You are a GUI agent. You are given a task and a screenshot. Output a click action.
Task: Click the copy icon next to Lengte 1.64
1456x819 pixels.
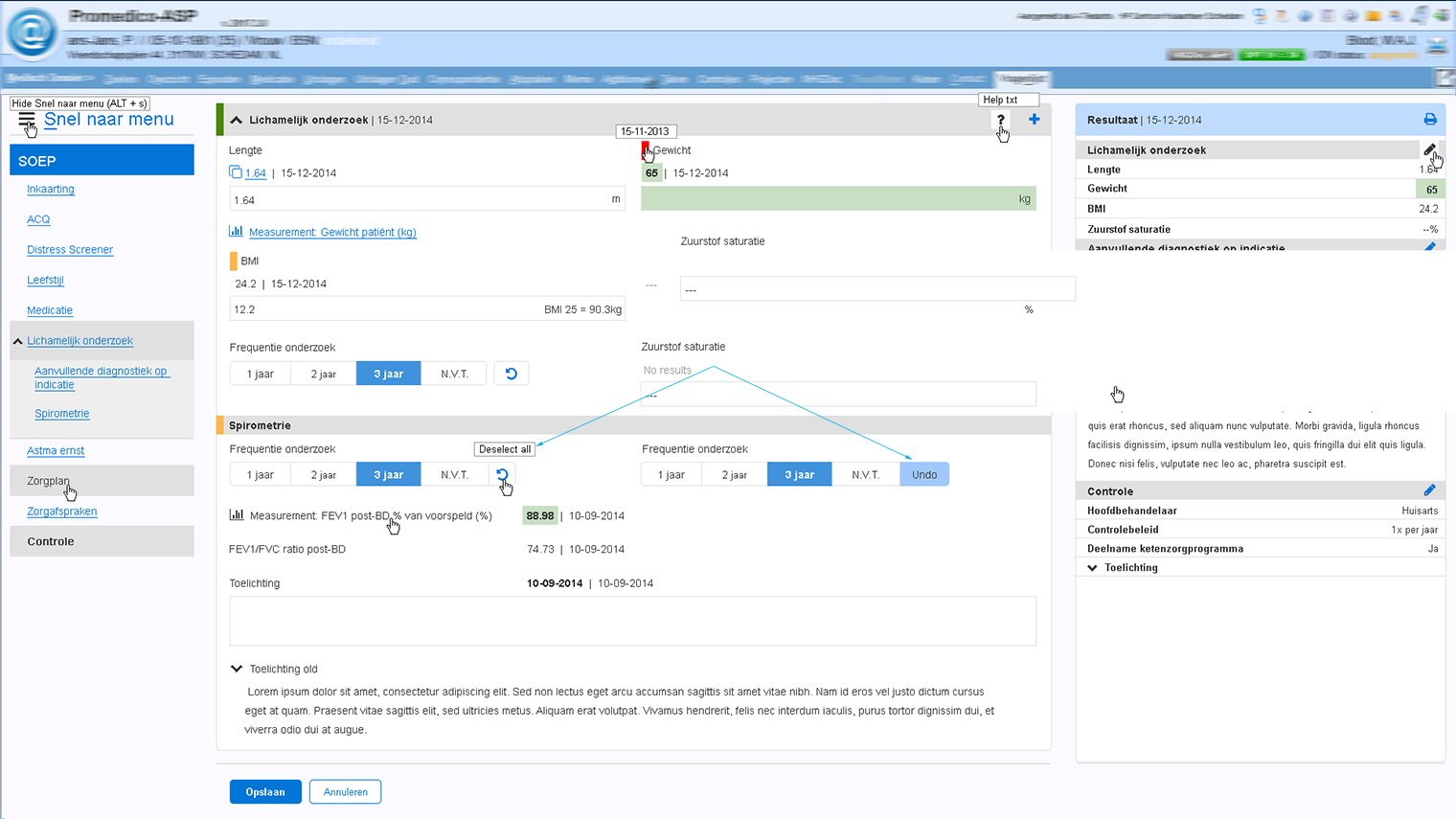236,172
